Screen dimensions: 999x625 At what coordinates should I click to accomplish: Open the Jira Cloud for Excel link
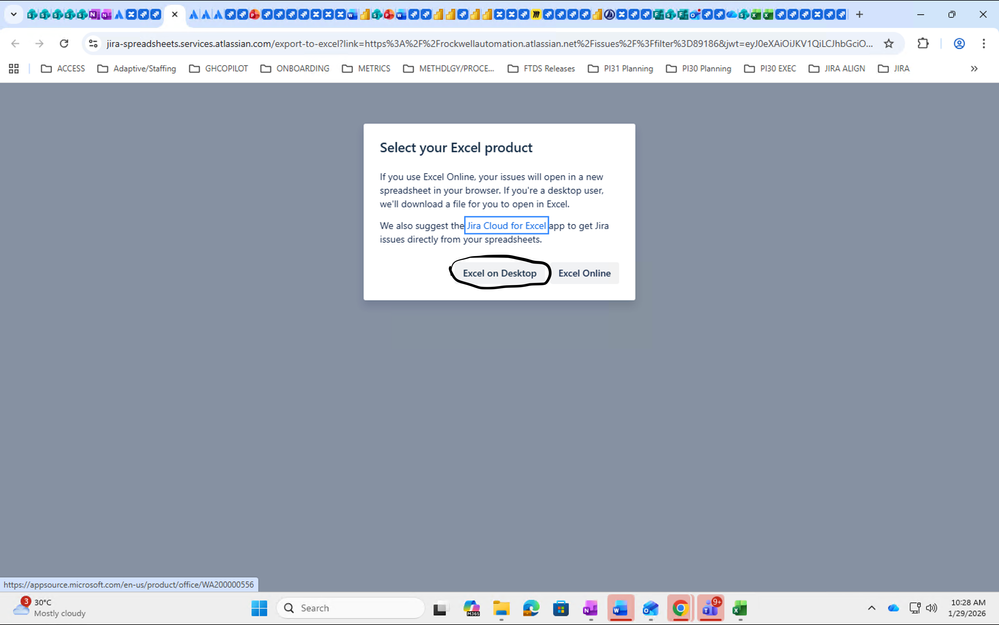(x=507, y=226)
